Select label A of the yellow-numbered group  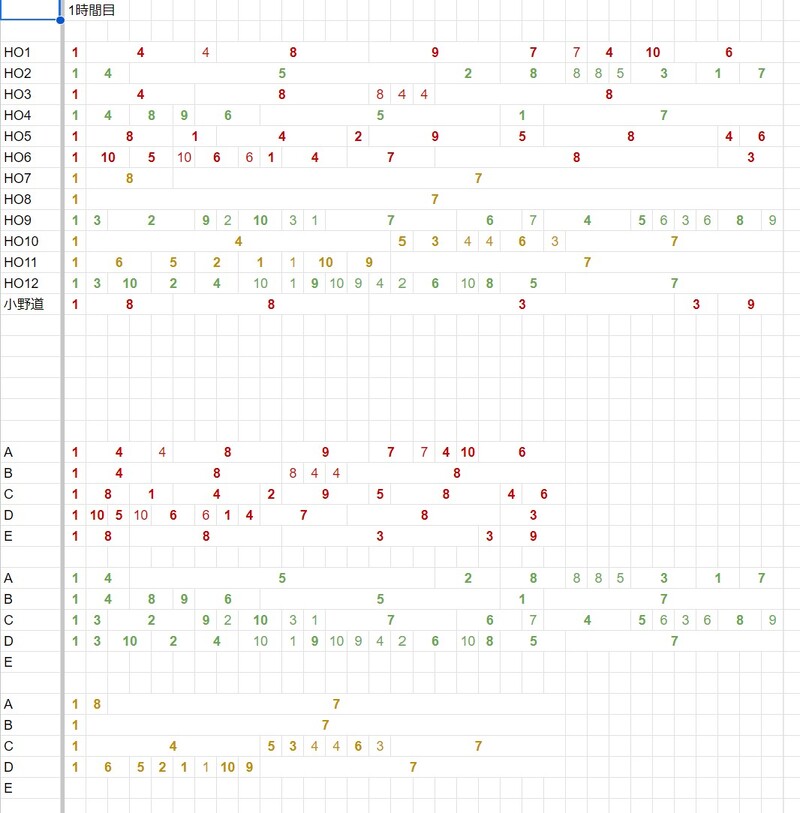click(x=8, y=704)
